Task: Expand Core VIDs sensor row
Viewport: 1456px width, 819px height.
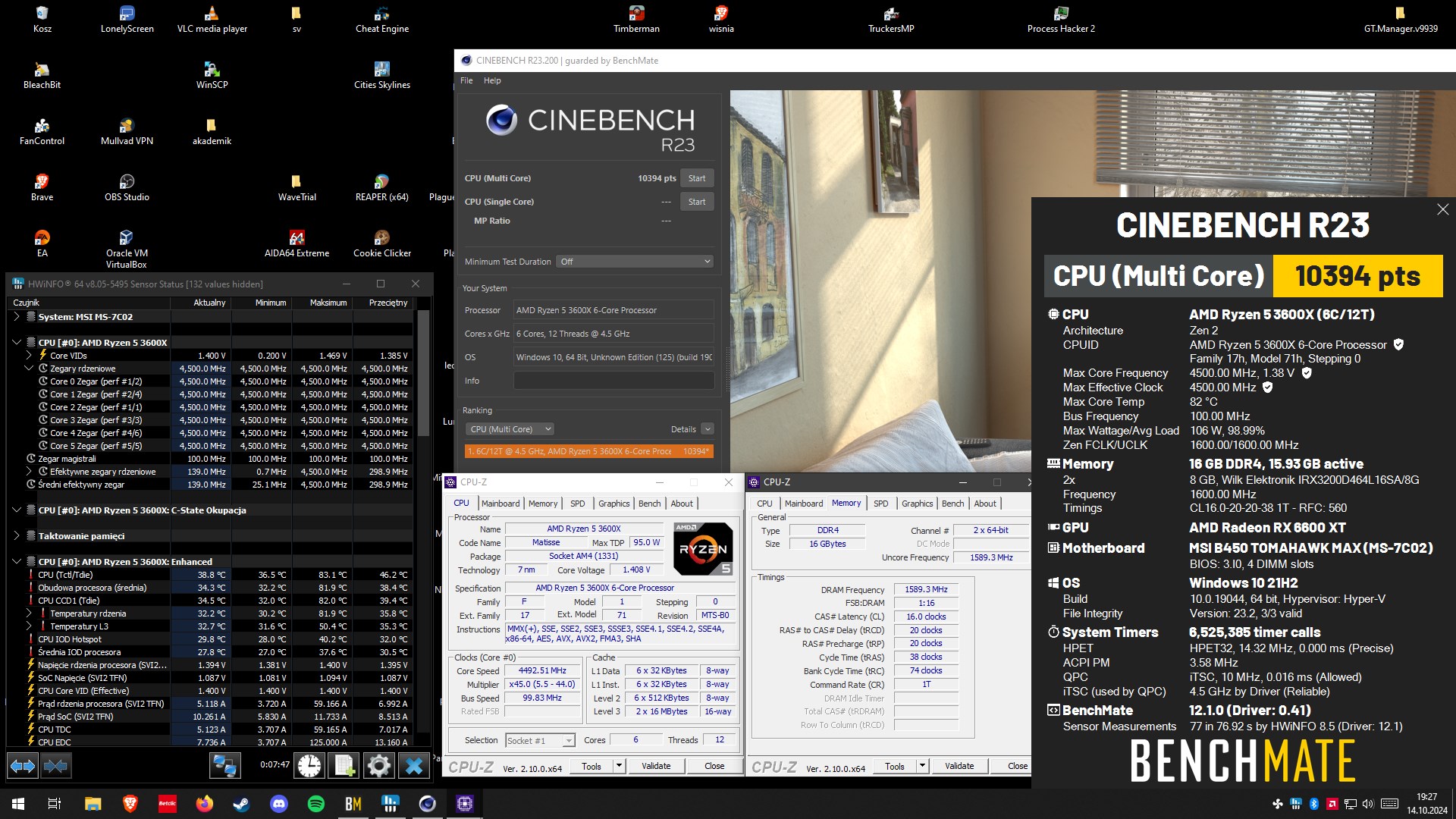Action: 29,356
